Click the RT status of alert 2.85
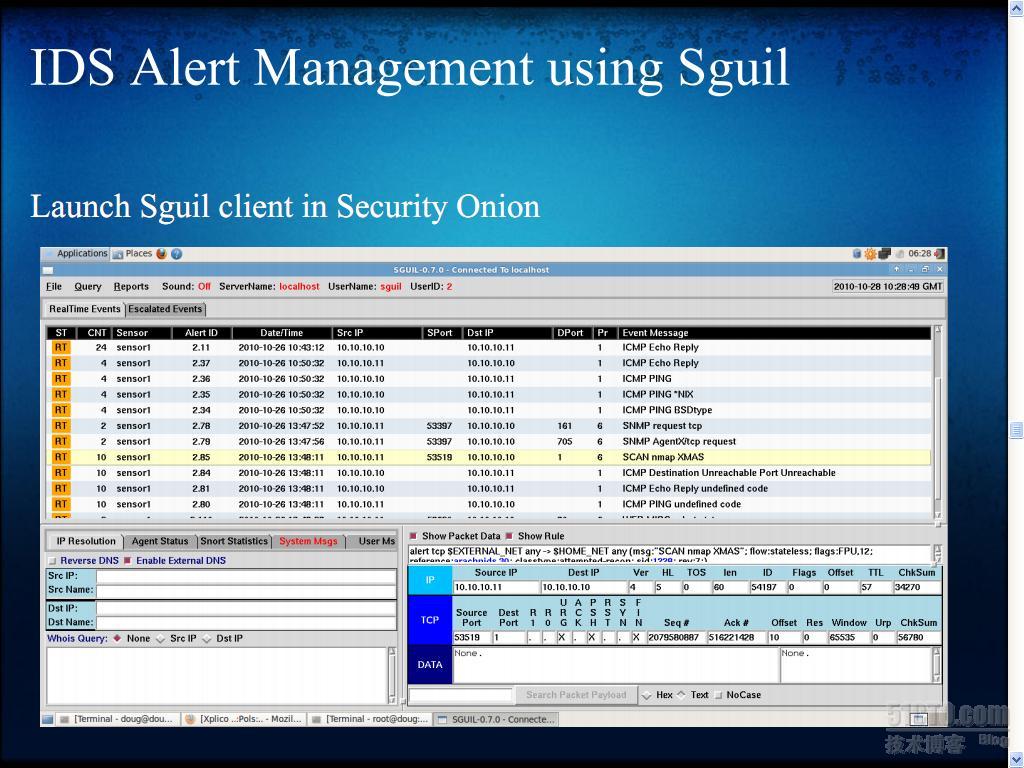The width and height of the screenshot is (1024, 768). (x=61, y=457)
